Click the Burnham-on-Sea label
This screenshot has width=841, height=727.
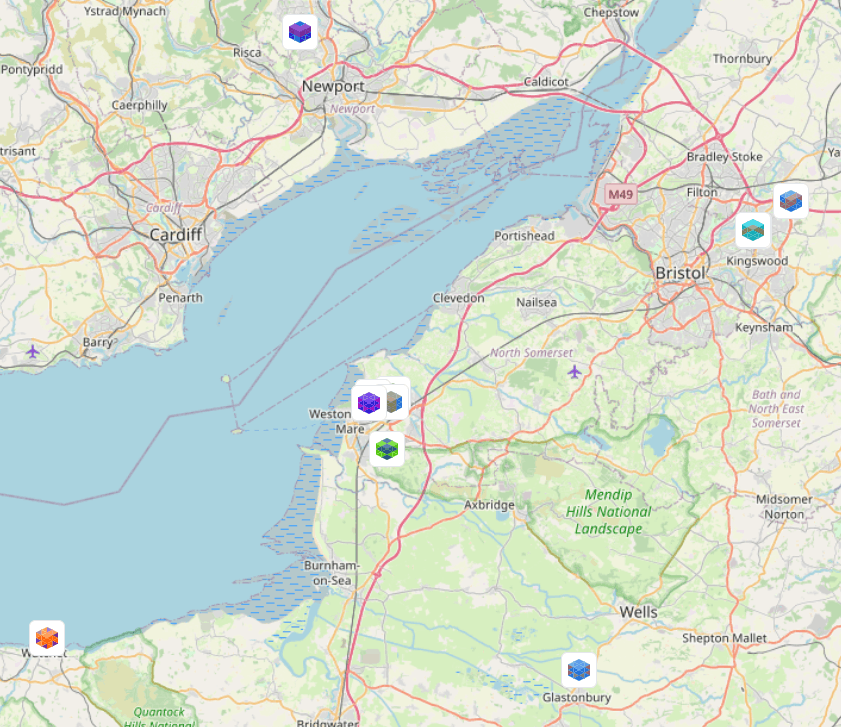332,573
